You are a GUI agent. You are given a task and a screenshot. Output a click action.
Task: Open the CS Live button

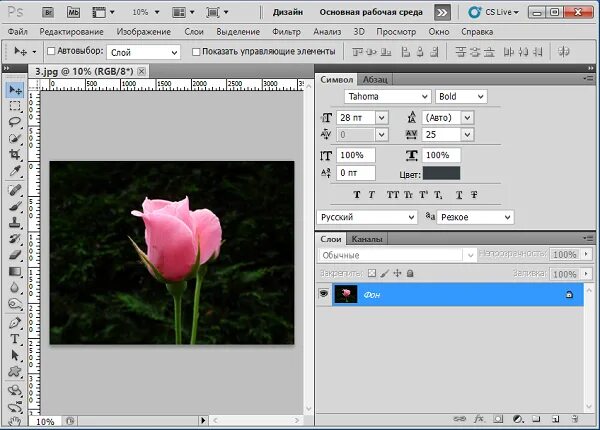point(493,12)
